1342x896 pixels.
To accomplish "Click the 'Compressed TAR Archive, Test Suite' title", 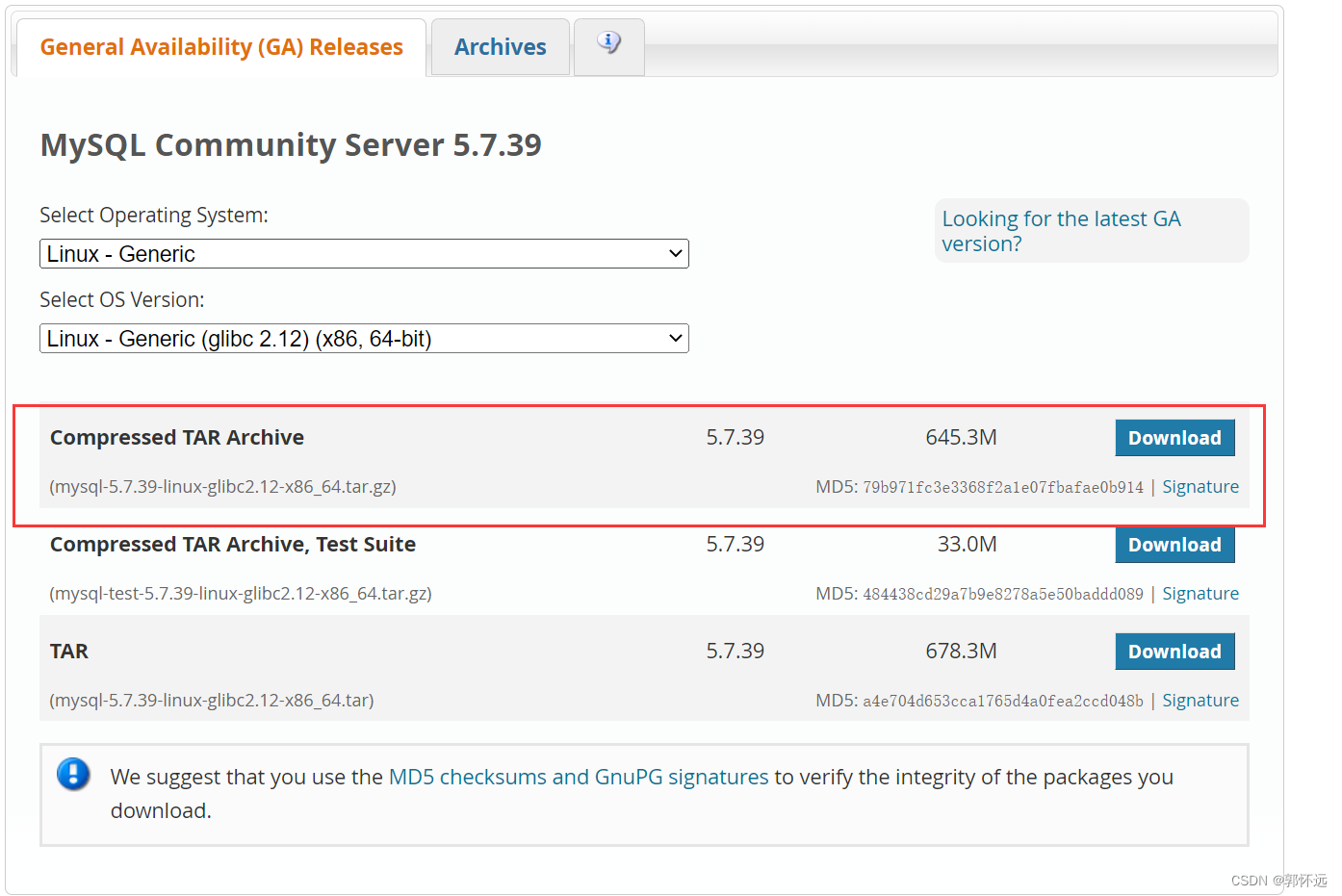I will pyautogui.click(x=233, y=545).
